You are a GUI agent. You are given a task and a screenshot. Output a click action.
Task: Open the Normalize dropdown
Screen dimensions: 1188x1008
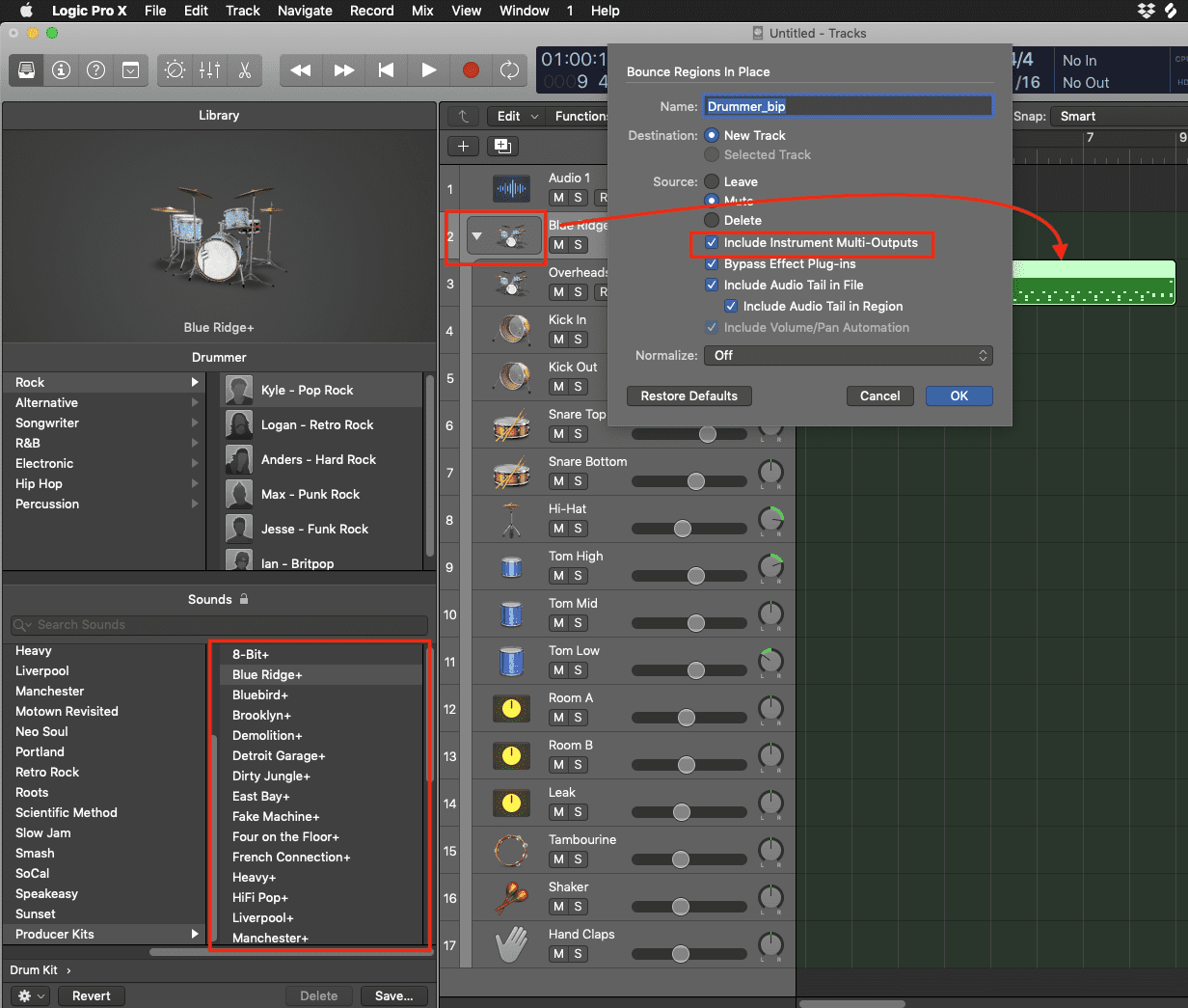pos(850,356)
